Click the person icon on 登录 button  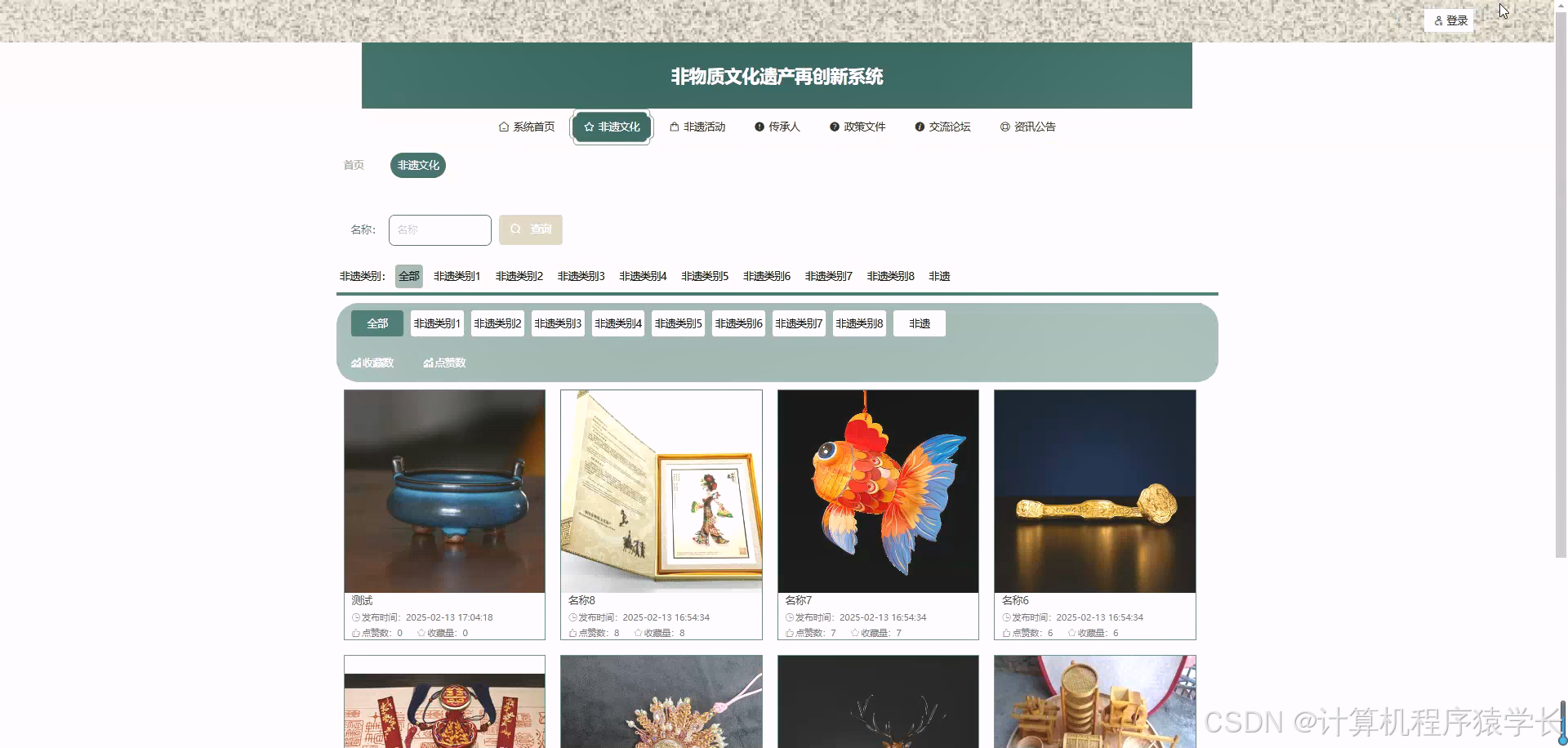[1439, 20]
